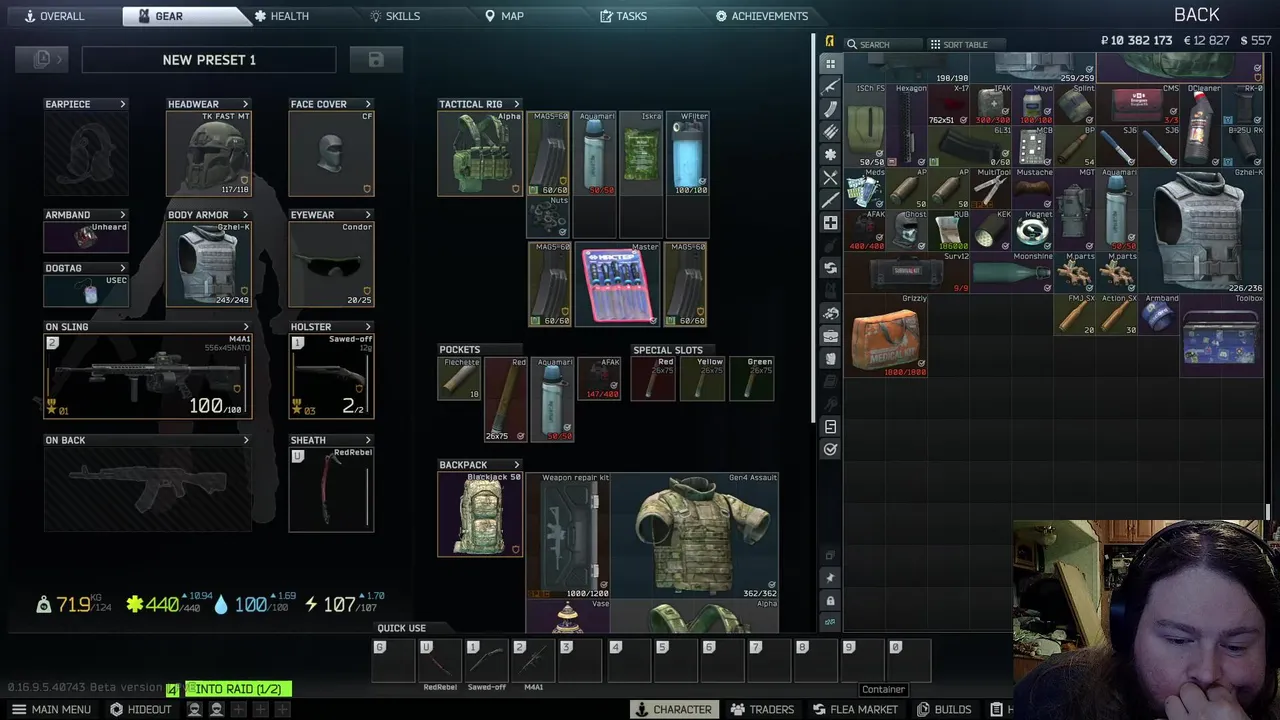Expand the Earpiece slot
The width and height of the screenshot is (1280, 720).
click(x=123, y=104)
